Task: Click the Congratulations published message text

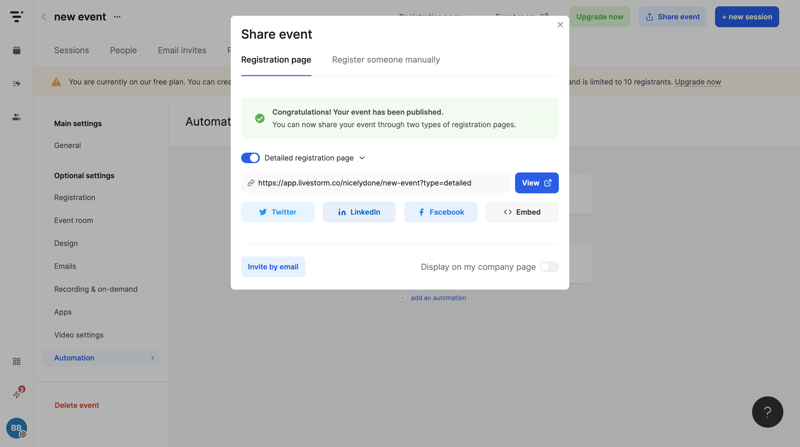Action: 358,112
